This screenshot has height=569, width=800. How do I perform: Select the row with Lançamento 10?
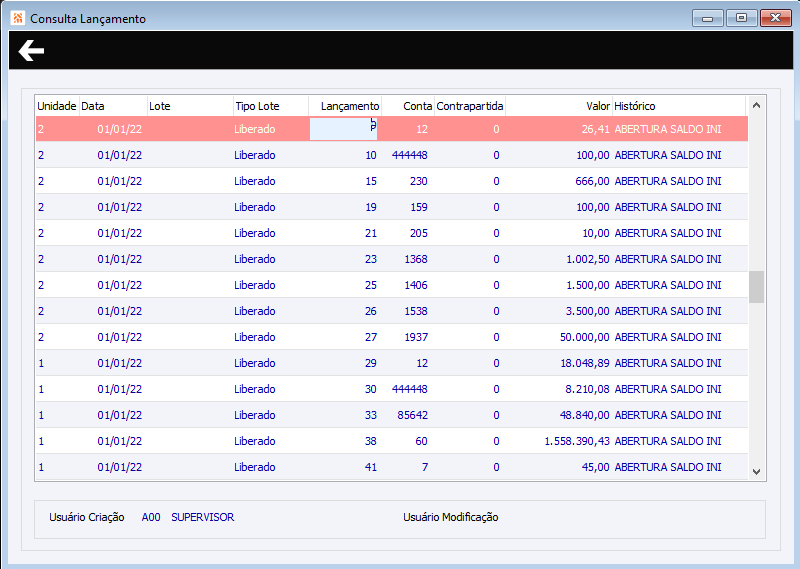coord(370,155)
